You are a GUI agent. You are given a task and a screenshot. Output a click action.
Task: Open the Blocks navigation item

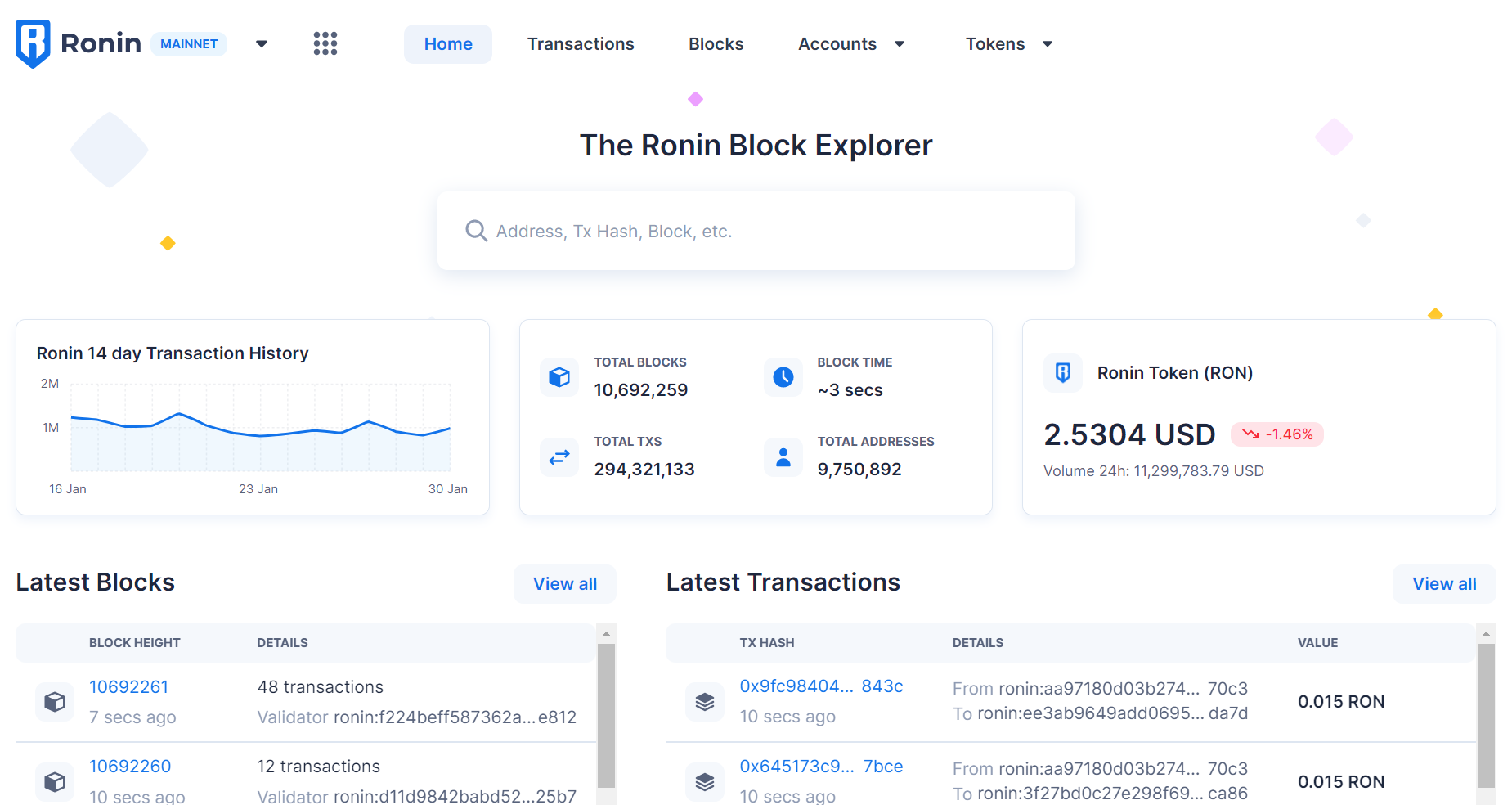pos(716,44)
